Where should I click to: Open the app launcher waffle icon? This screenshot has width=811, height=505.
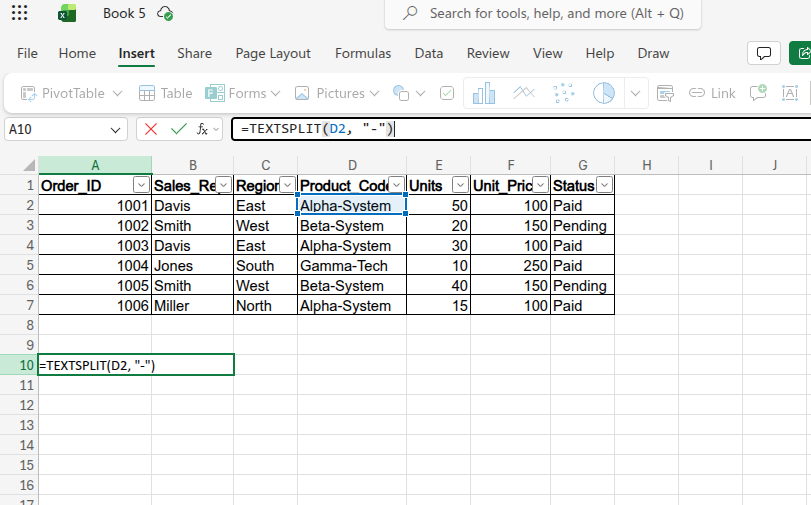coord(19,14)
